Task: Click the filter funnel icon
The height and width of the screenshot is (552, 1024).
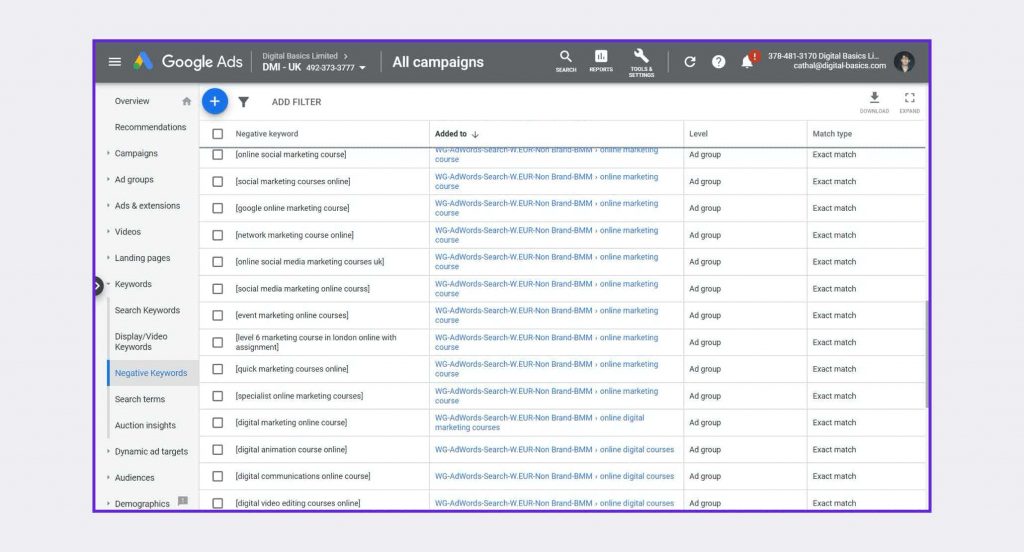Action: coord(244,102)
